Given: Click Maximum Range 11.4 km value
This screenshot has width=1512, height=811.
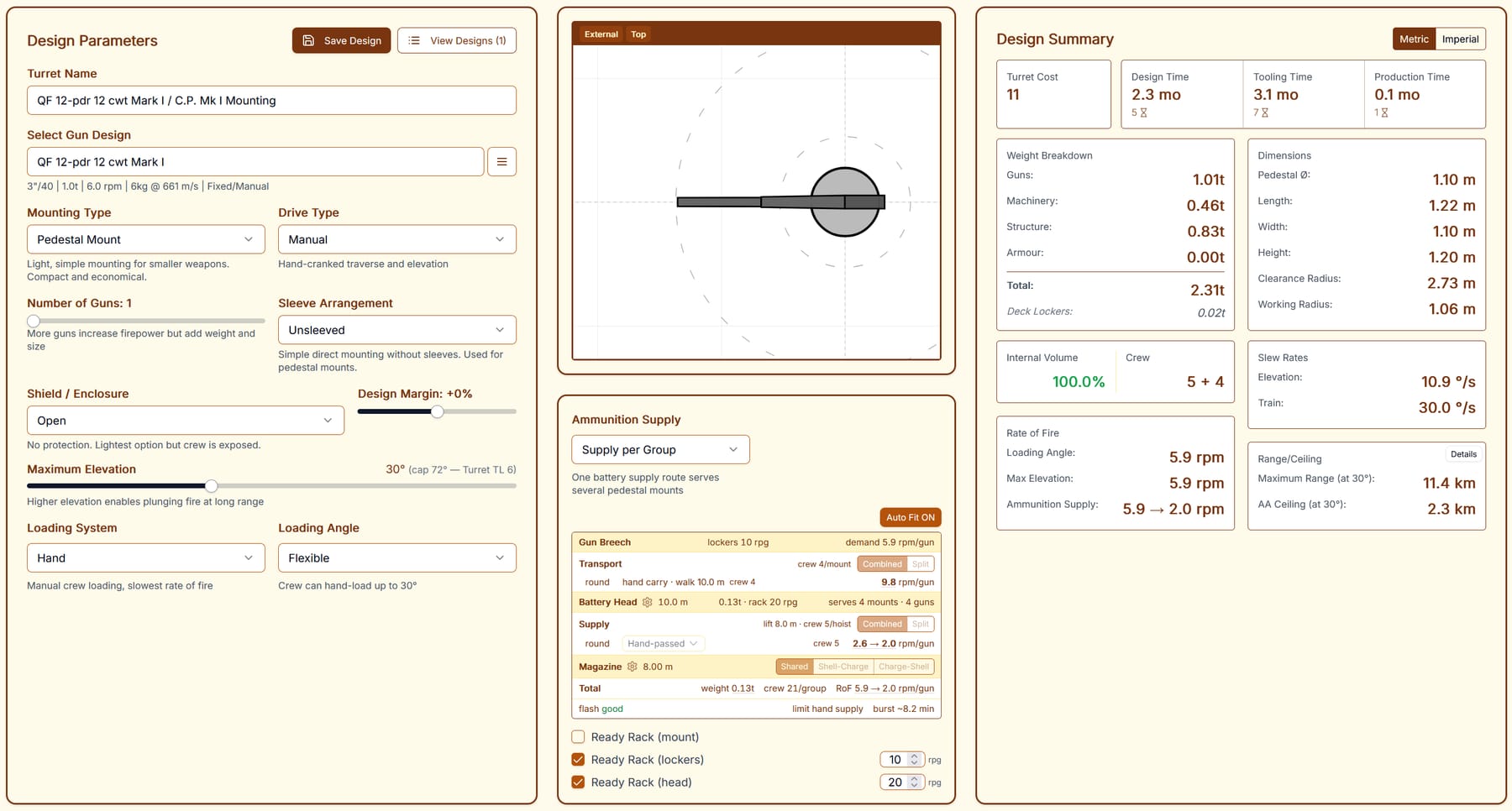Looking at the screenshot, I should (1449, 483).
